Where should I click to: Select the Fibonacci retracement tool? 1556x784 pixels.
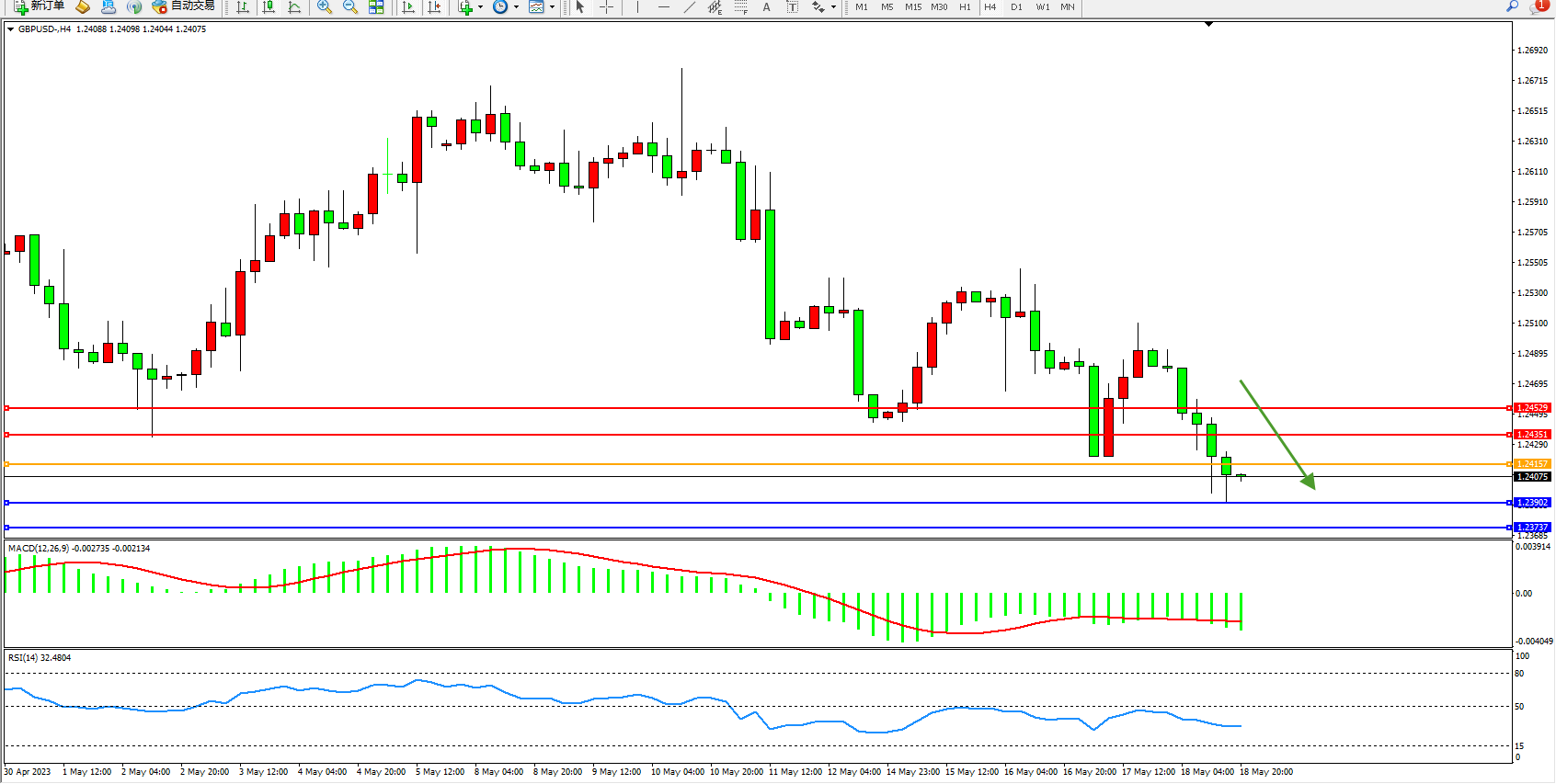(x=741, y=7)
